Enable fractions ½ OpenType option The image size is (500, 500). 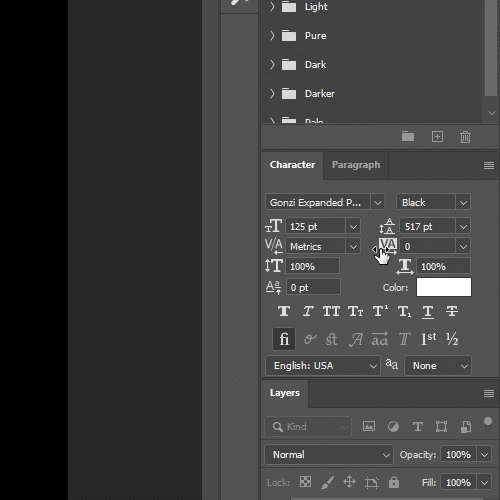[452, 339]
